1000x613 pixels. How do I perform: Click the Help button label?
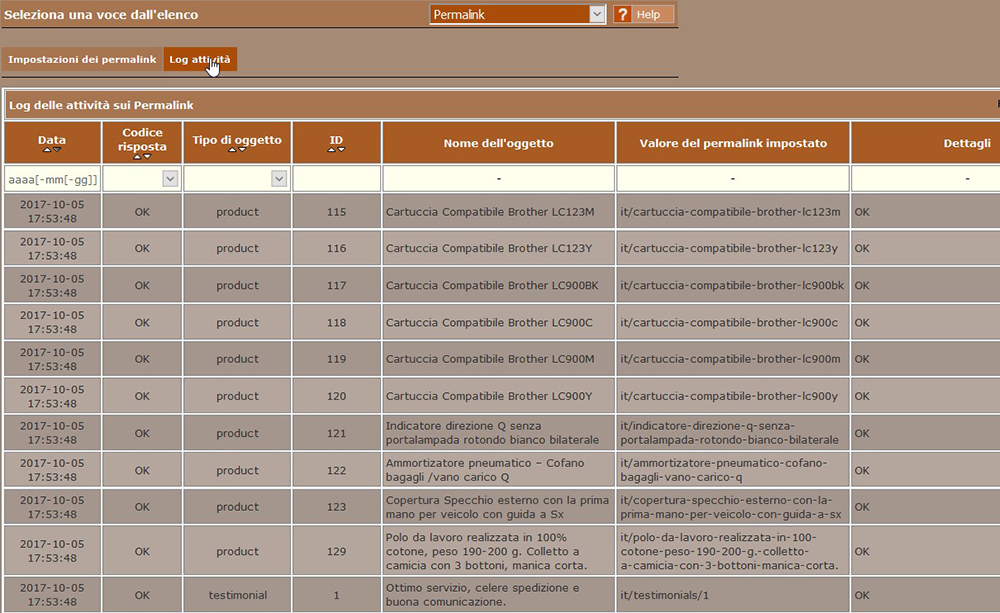click(x=648, y=14)
